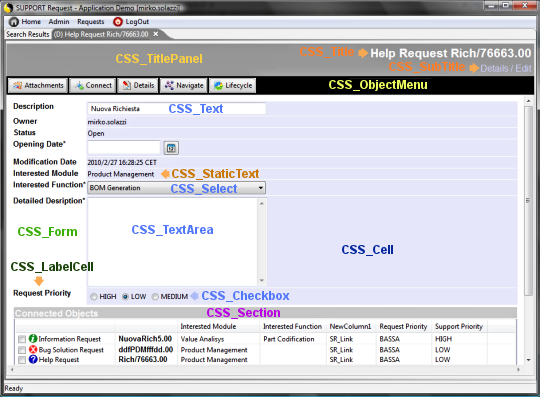Switch to the Search Results tab
Image resolution: width=540 pixels, height=397 pixels.
pyautogui.click(x=28, y=34)
